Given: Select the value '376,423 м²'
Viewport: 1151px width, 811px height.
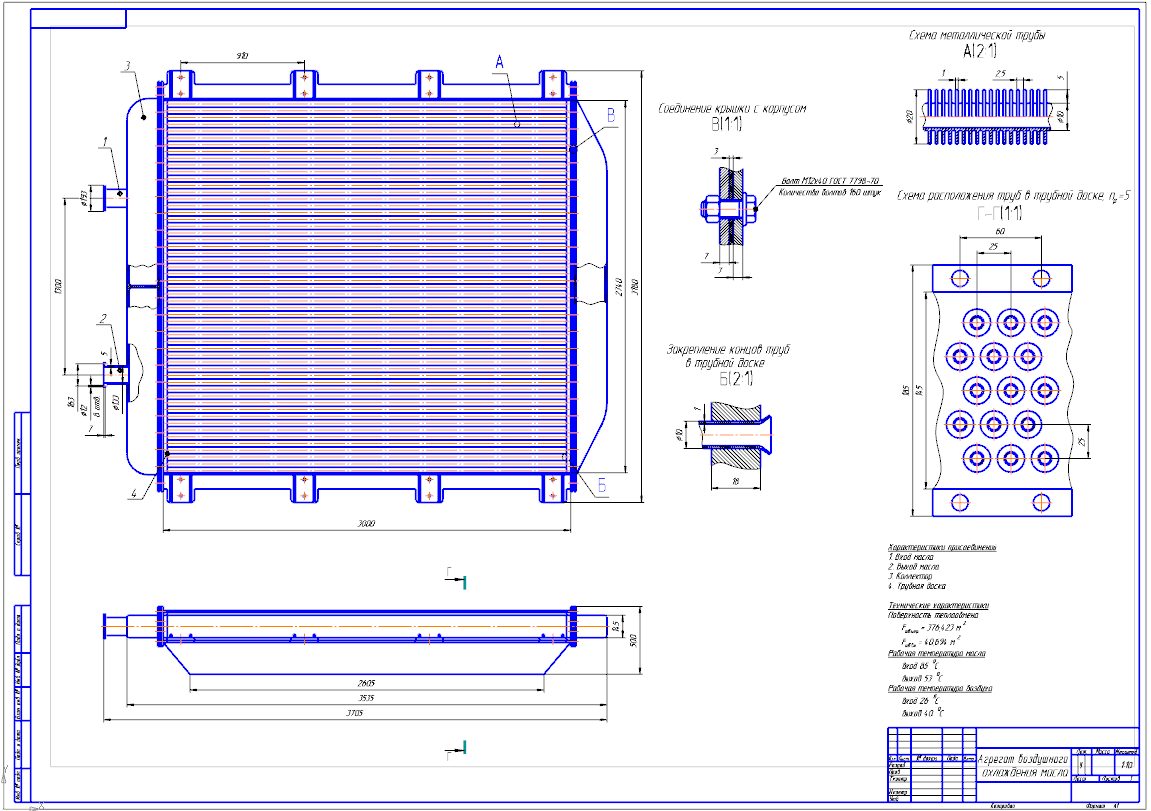Looking at the screenshot, I should (947, 627).
